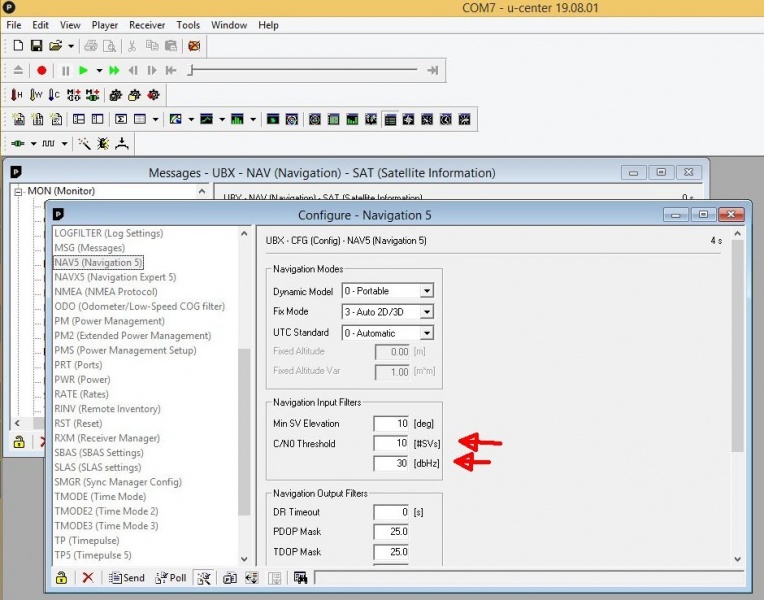Screen dimensions: 764x600
Task: Open the Baudrate dropdown arrow
Action: click(x=64, y=144)
